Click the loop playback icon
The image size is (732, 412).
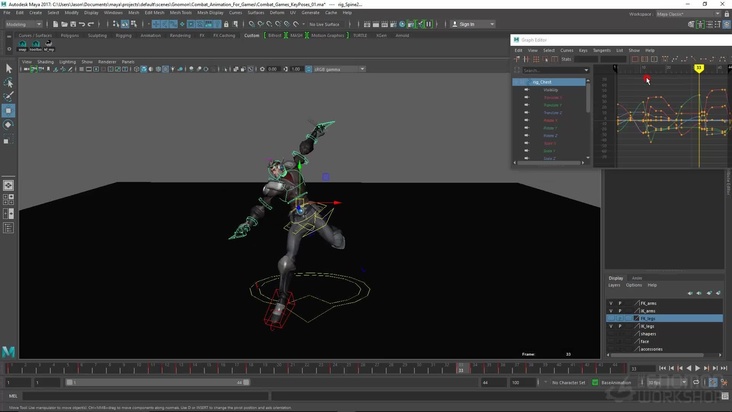pos(696,382)
